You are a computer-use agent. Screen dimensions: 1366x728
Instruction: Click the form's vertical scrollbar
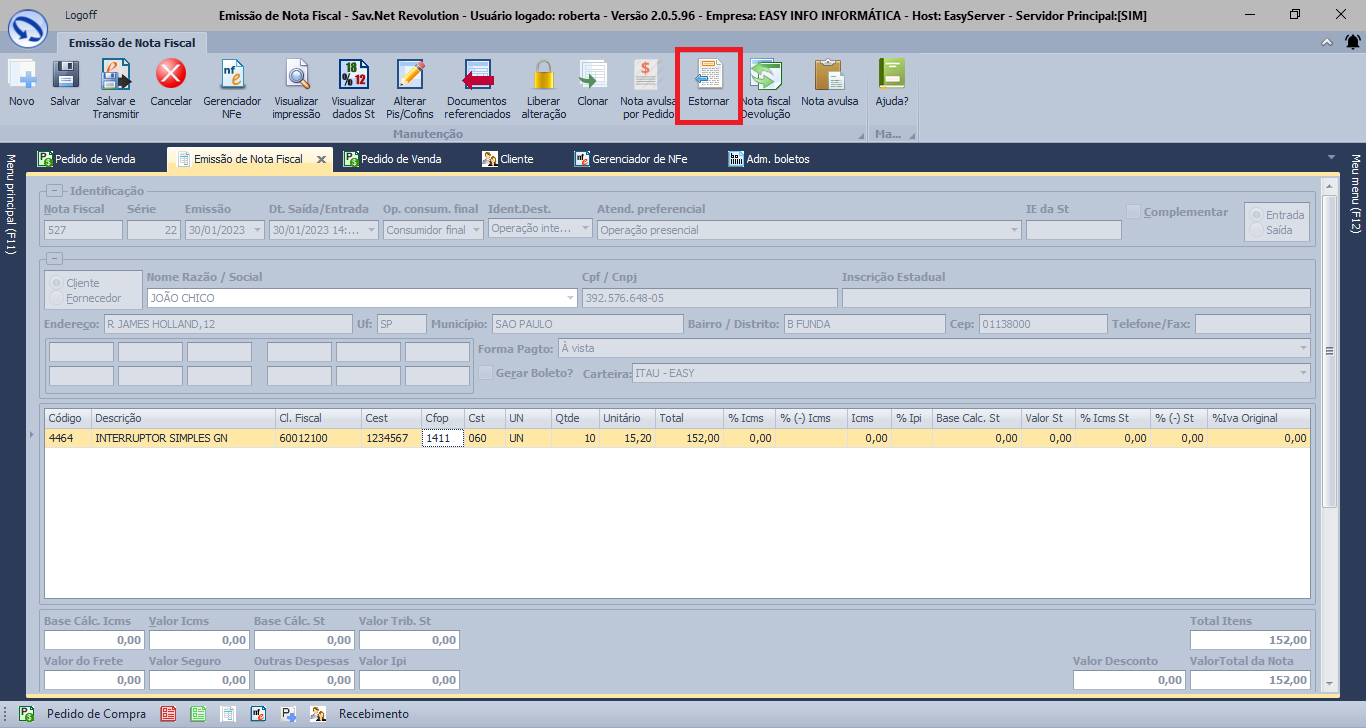click(1329, 350)
